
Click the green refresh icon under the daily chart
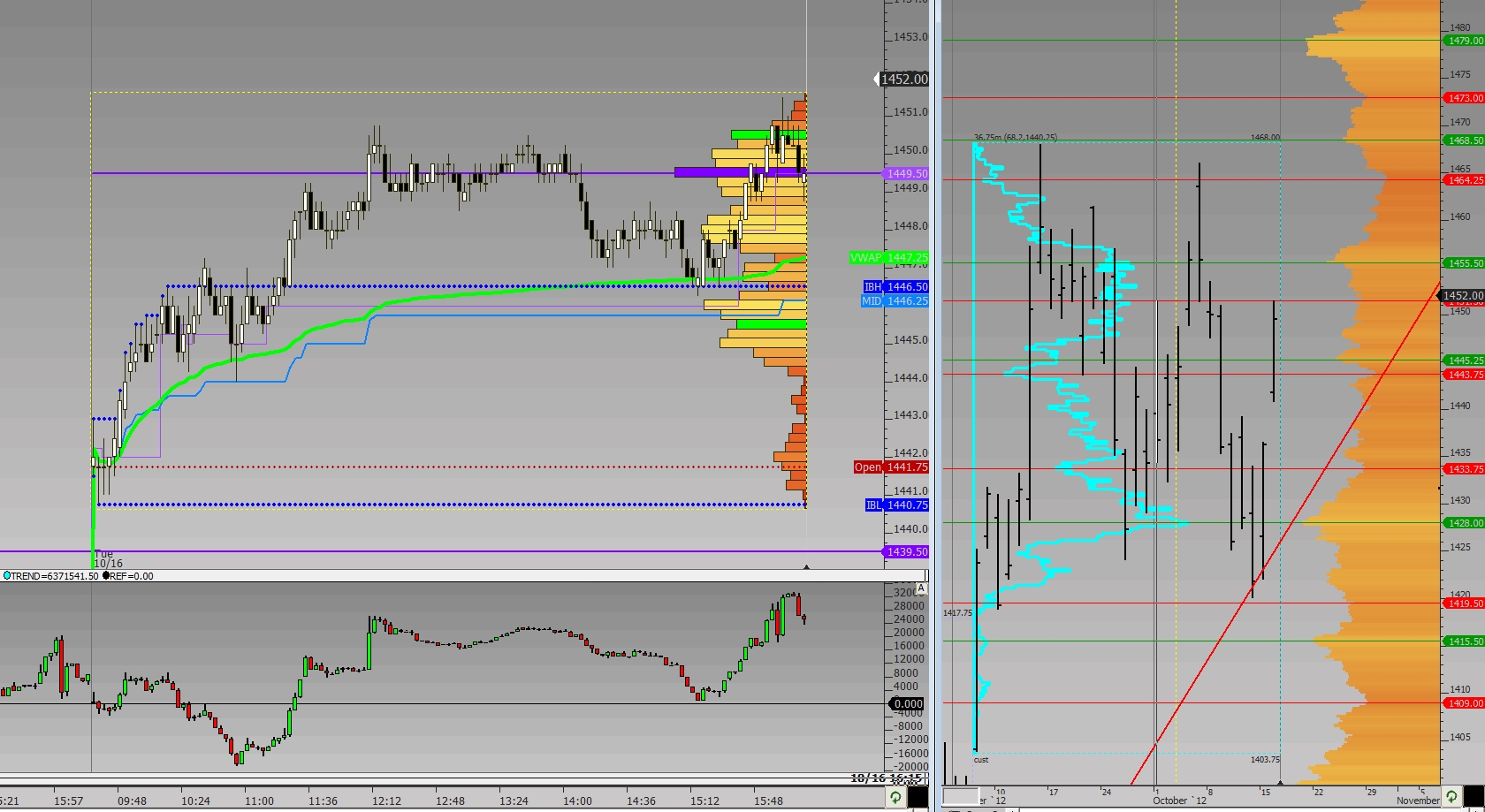1451,797
